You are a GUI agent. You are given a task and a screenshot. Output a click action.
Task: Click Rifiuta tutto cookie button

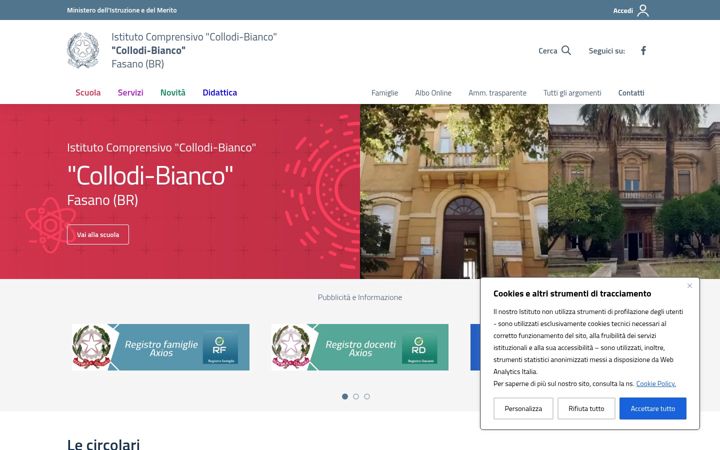click(586, 408)
